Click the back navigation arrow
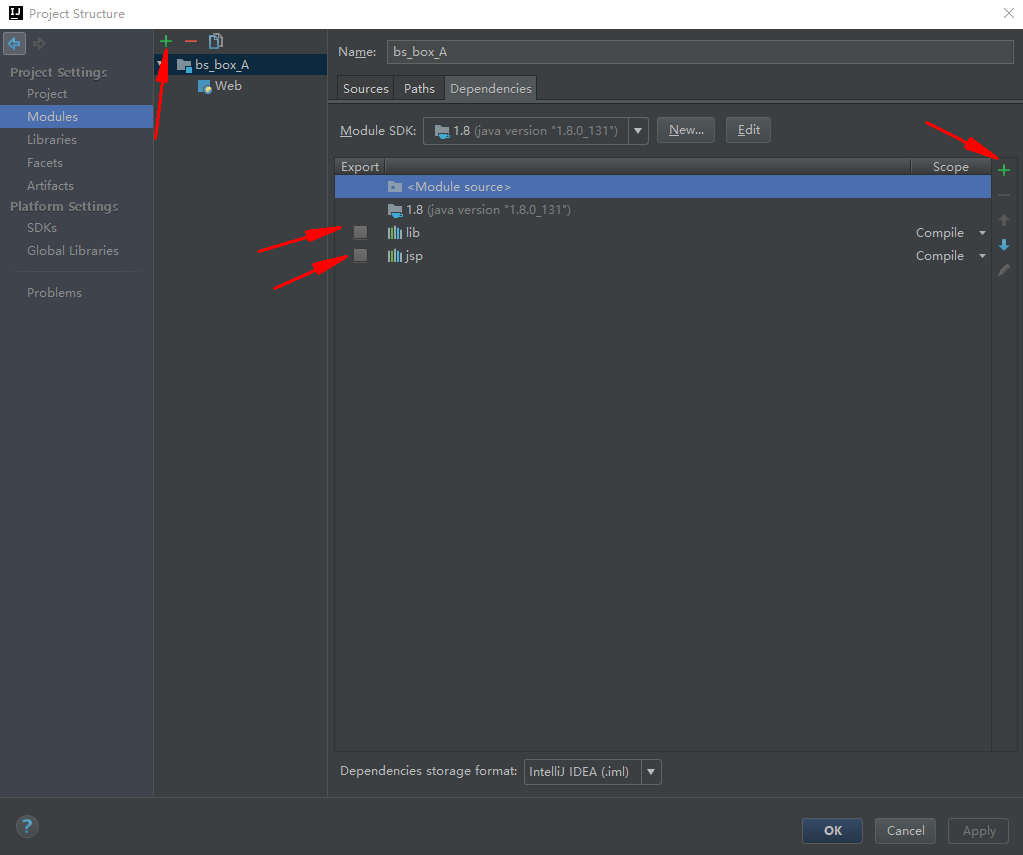Image resolution: width=1023 pixels, height=855 pixels. (14, 44)
